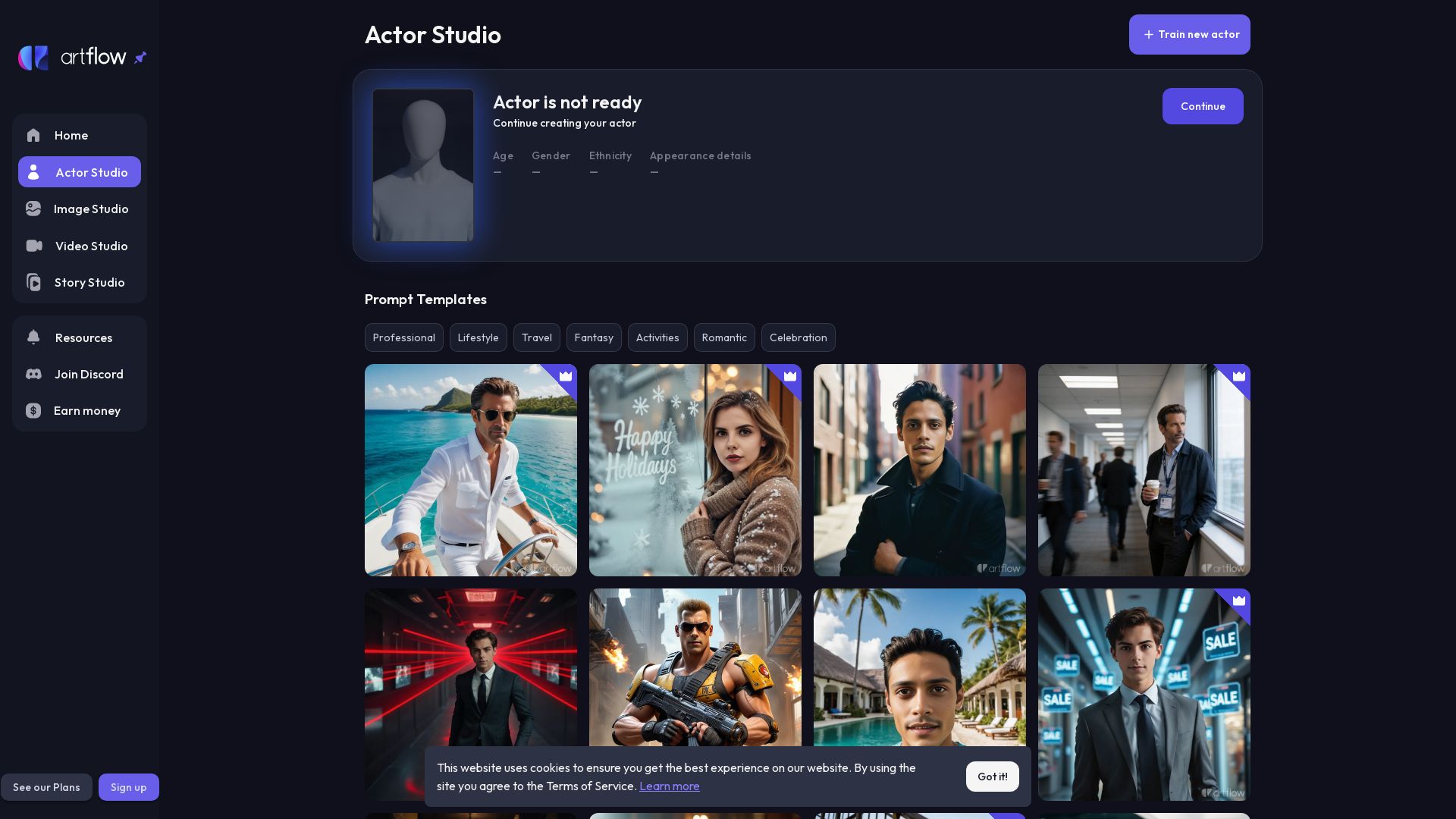Click the Video Studio camera icon
Viewport: 1456px width, 819px height.
click(34, 246)
